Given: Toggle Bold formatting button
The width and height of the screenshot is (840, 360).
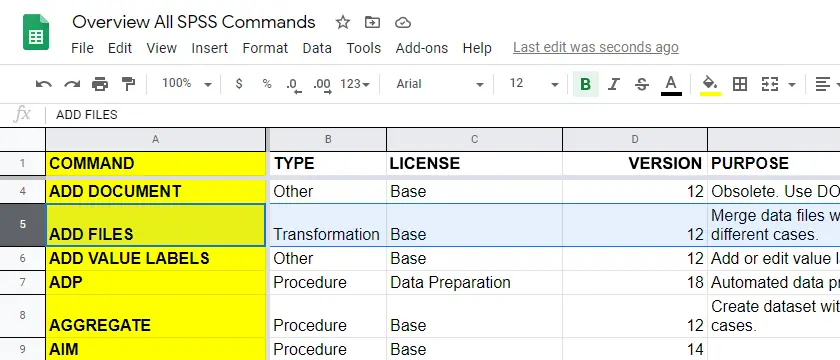Looking at the screenshot, I should 586,84.
